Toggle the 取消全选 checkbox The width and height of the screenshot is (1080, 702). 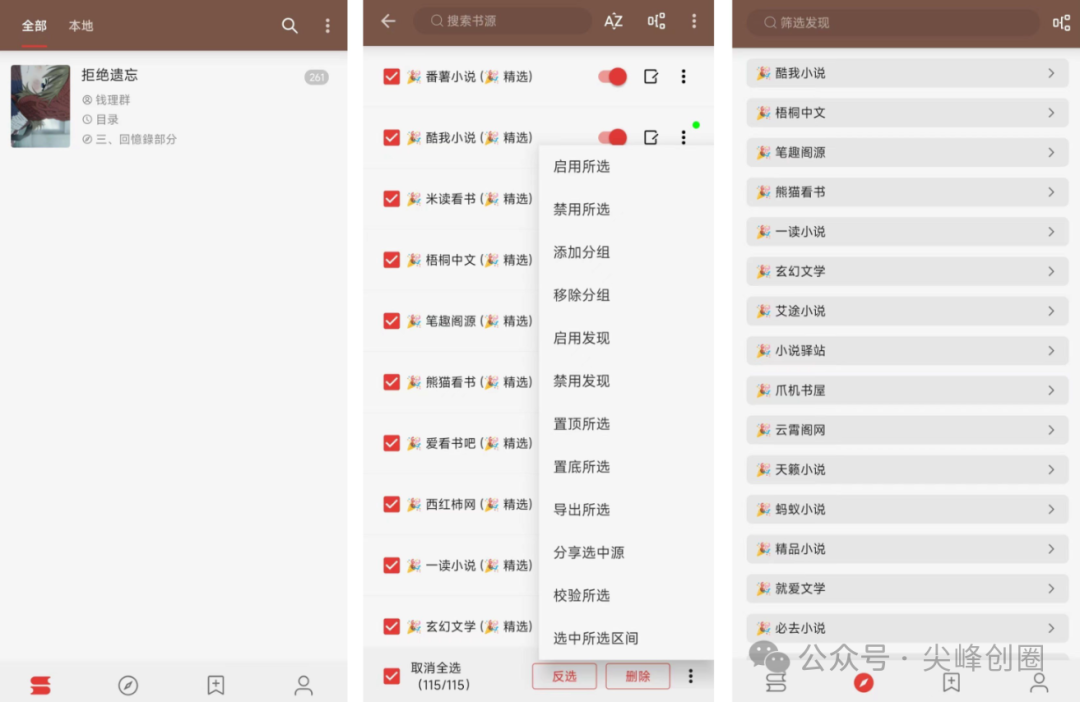(x=391, y=676)
